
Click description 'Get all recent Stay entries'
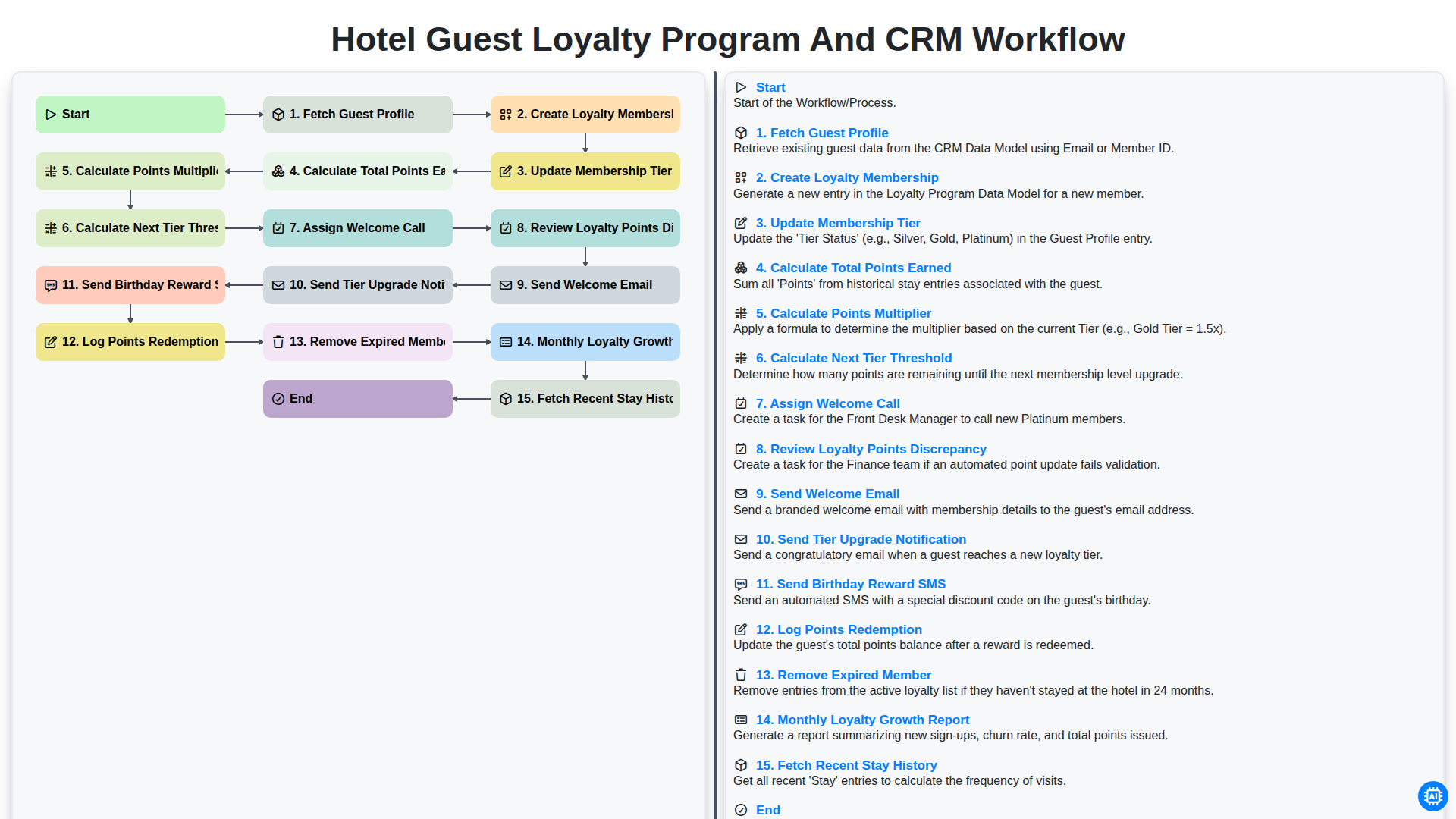click(899, 781)
